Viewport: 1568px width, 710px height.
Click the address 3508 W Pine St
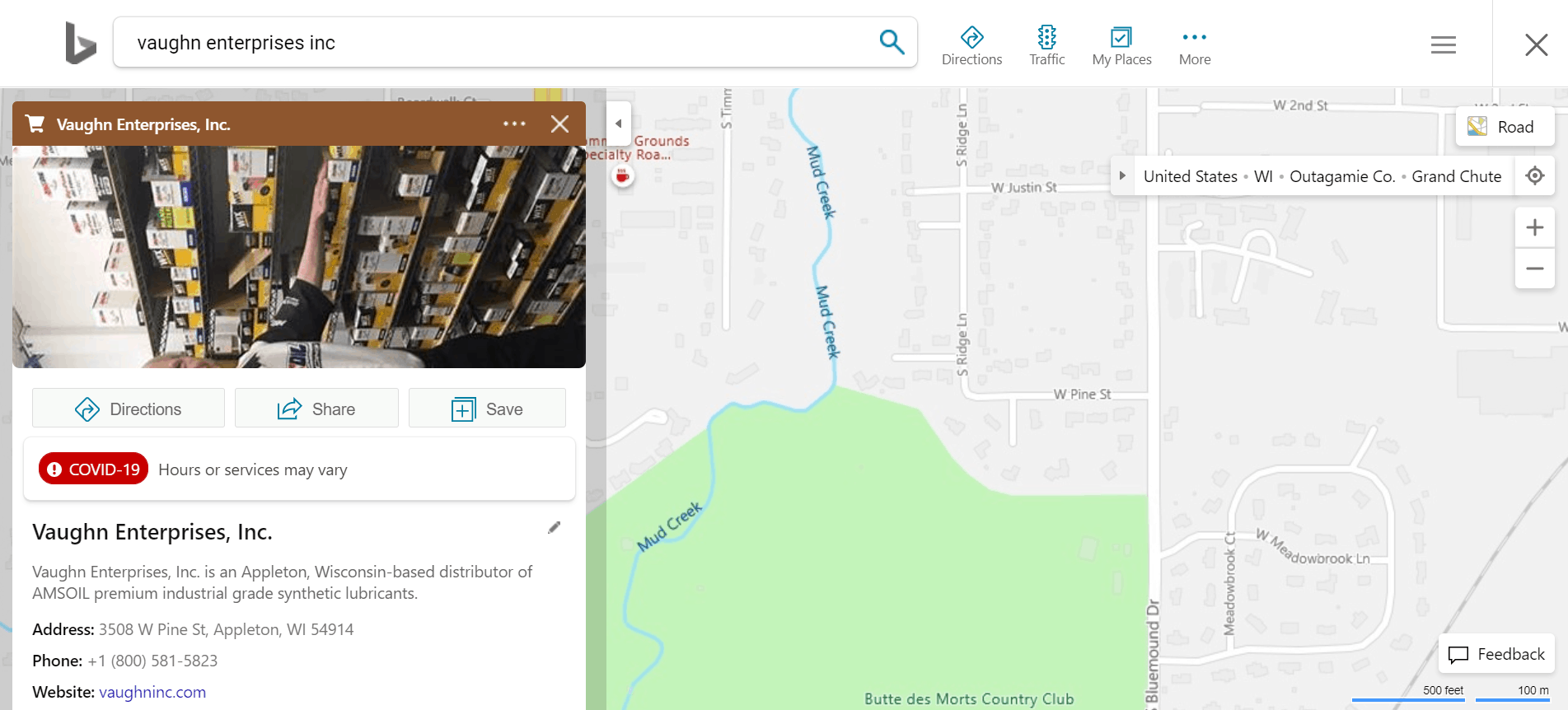point(226,629)
